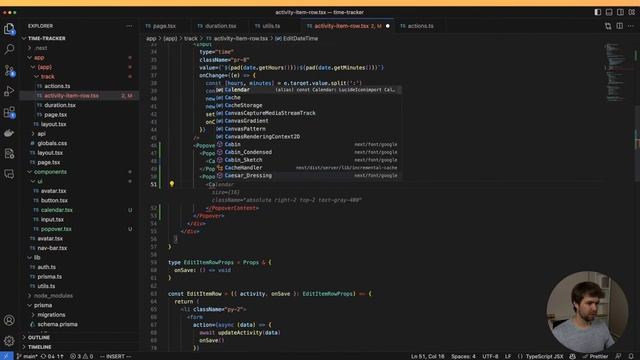Open editor more actions menu

click(631, 26)
